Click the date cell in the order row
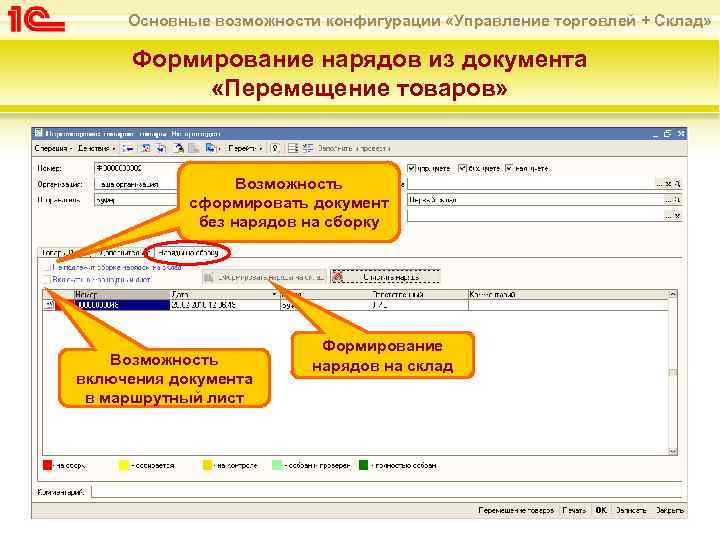Image resolution: width=720 pixels, height=540 pixels. (x=225, y=305)
